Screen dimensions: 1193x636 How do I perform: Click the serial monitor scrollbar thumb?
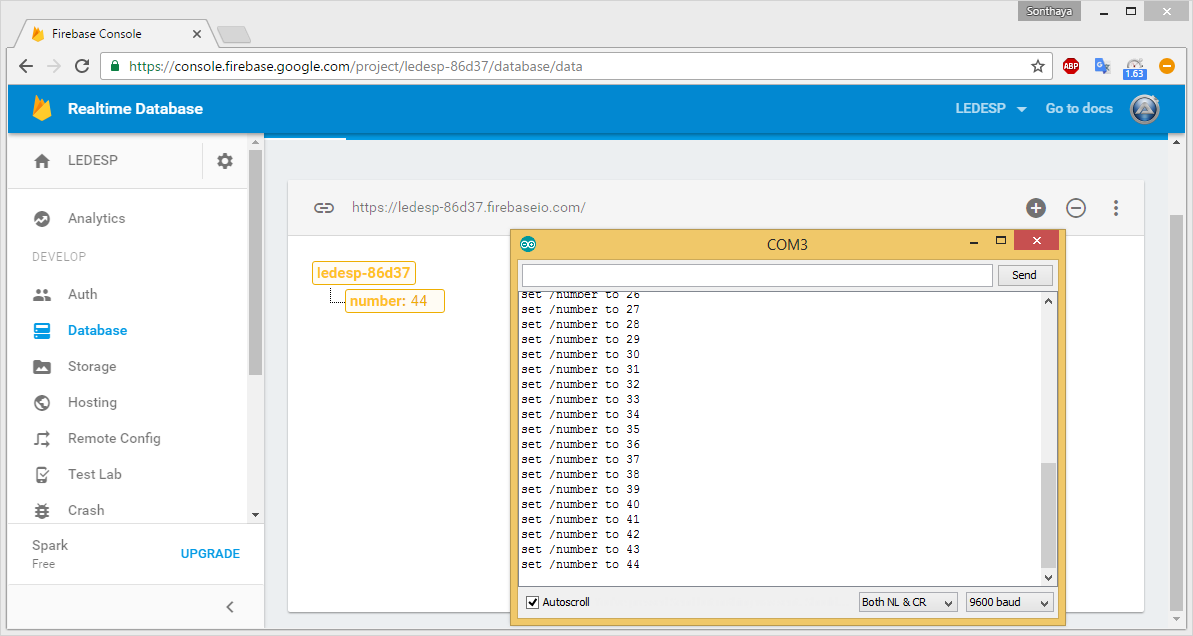pyautogui.click(x=1048, y=515)
